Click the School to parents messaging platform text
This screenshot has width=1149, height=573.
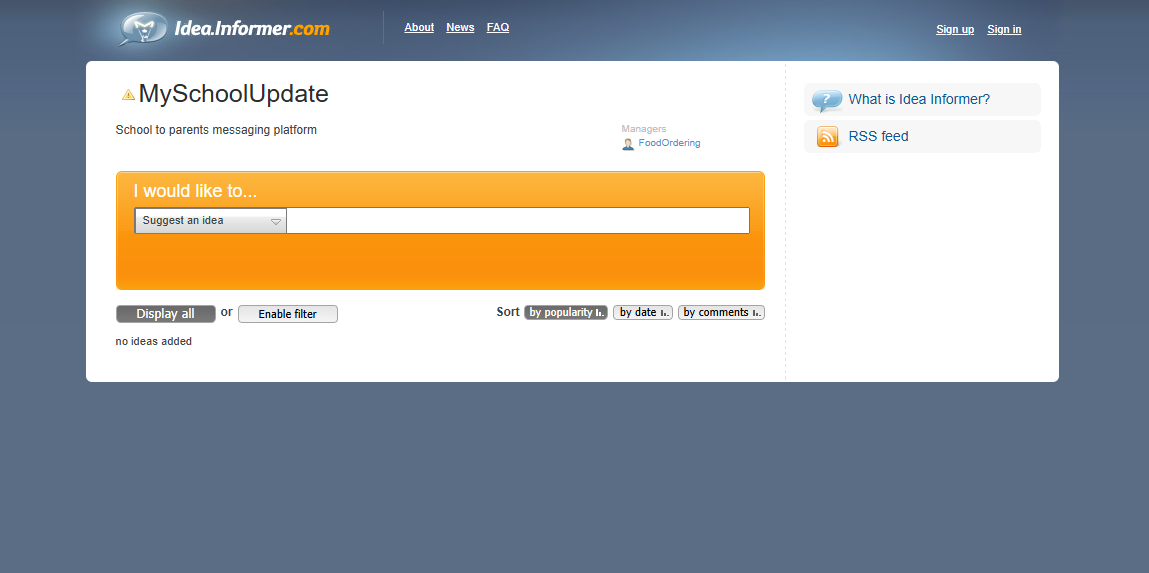click(x=216, y=130)
